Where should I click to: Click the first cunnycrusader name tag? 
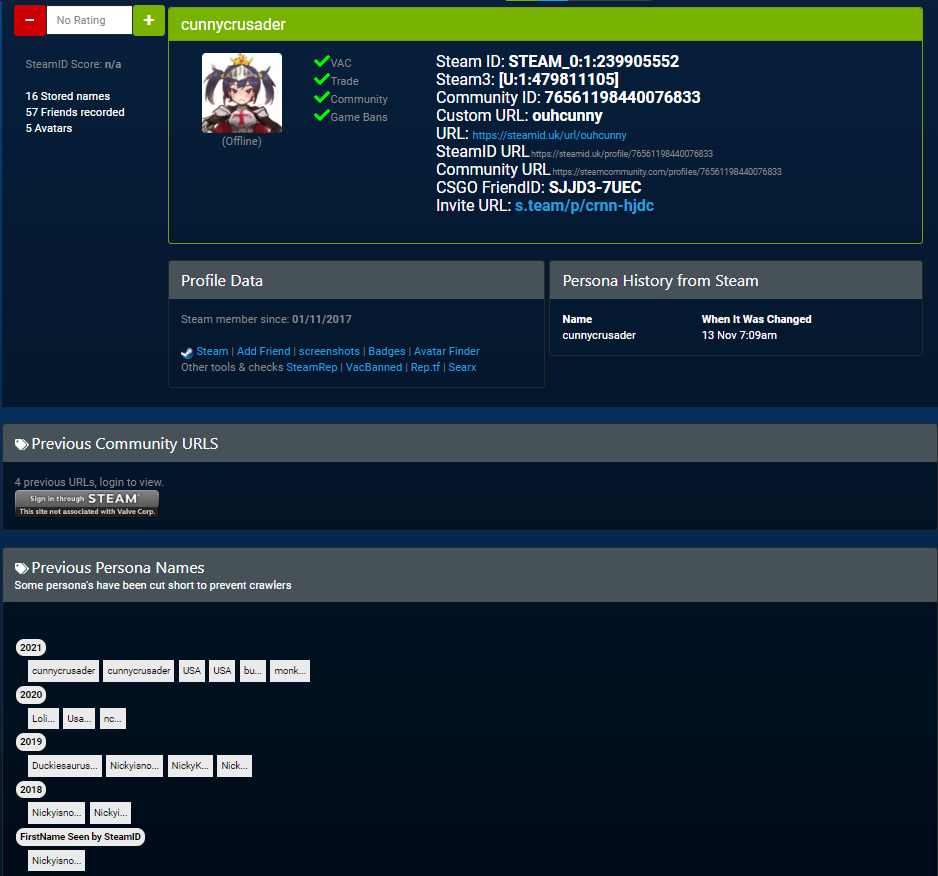click(63, 671)
